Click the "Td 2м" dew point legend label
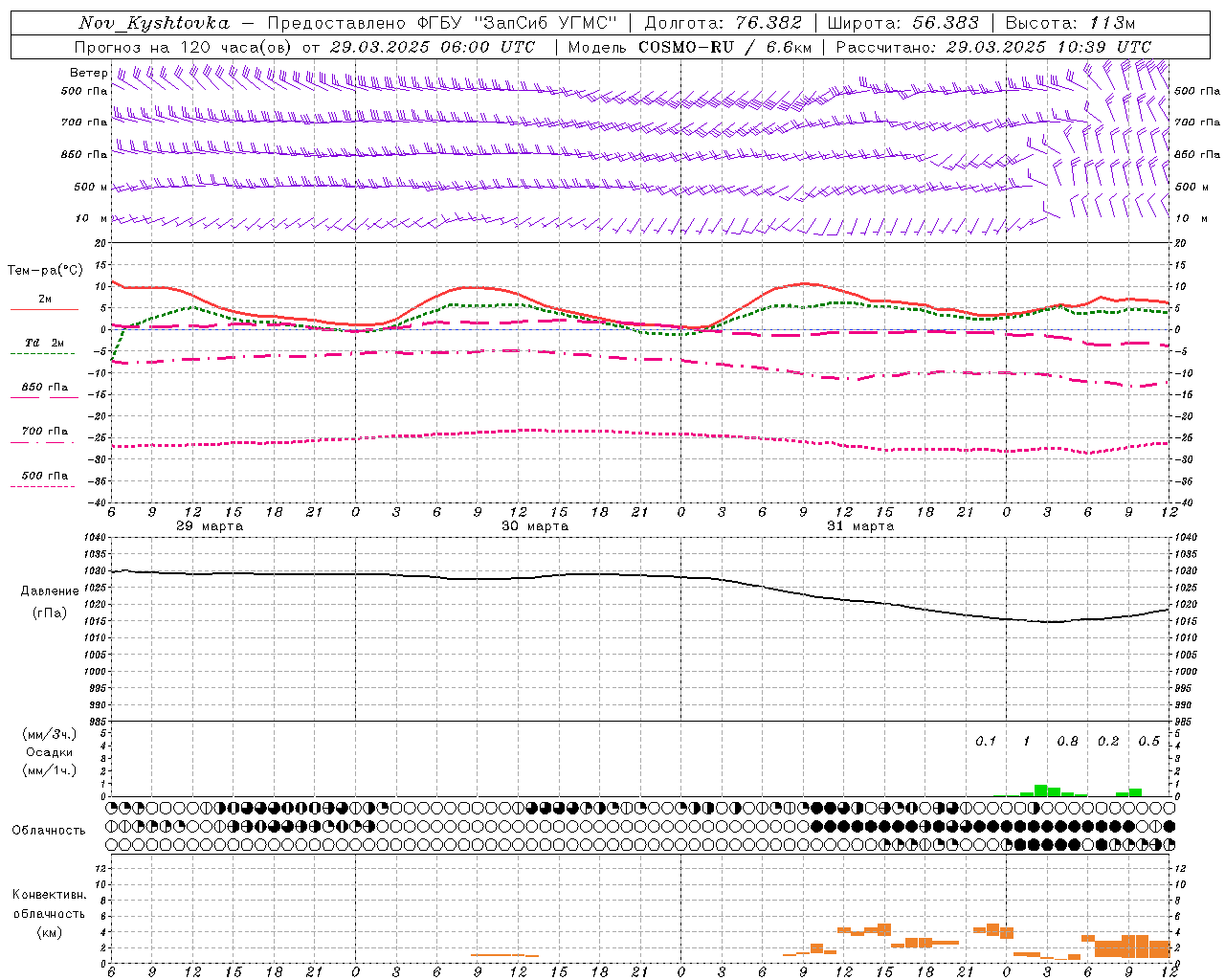1225x980 pixels. point(44,343)
